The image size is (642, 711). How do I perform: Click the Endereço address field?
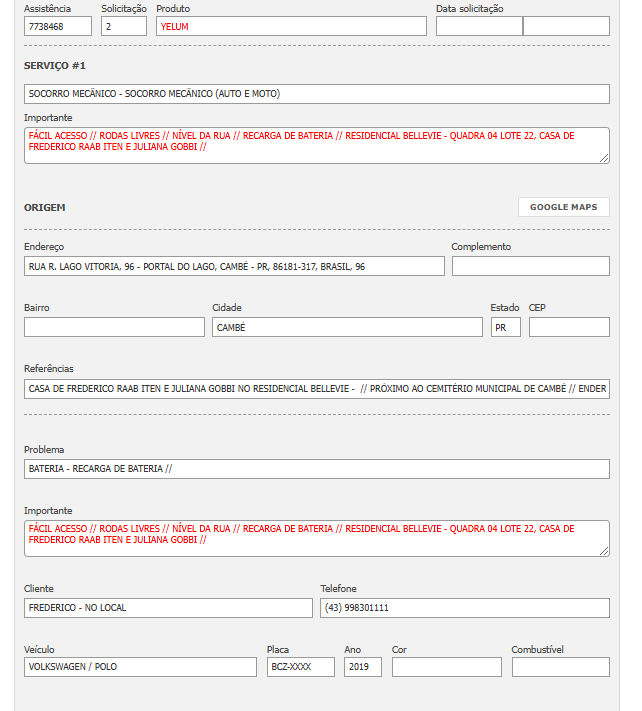(234, 266)
